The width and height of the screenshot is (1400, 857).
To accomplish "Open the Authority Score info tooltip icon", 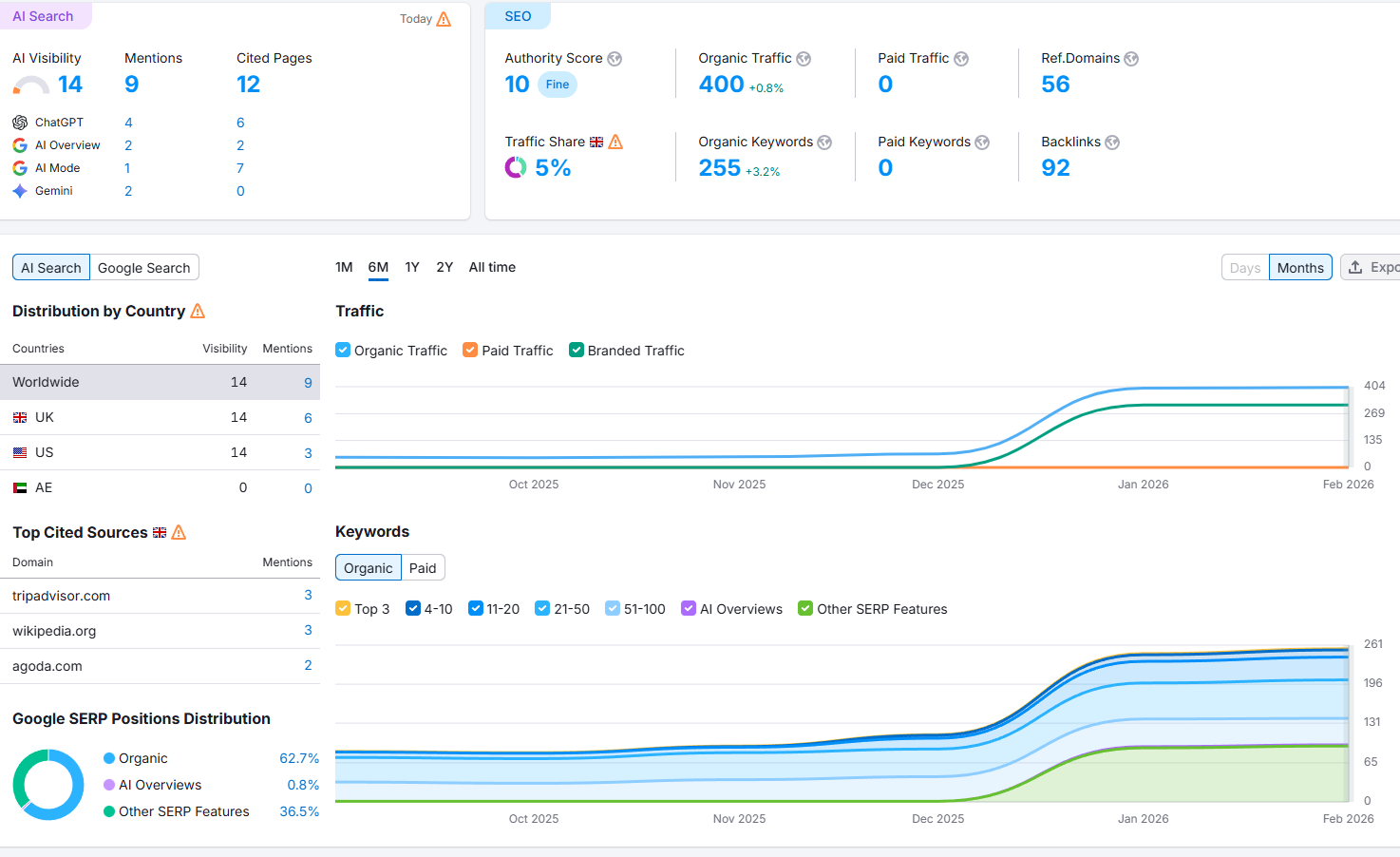I will pyautogui.click(x=615, y=58).
